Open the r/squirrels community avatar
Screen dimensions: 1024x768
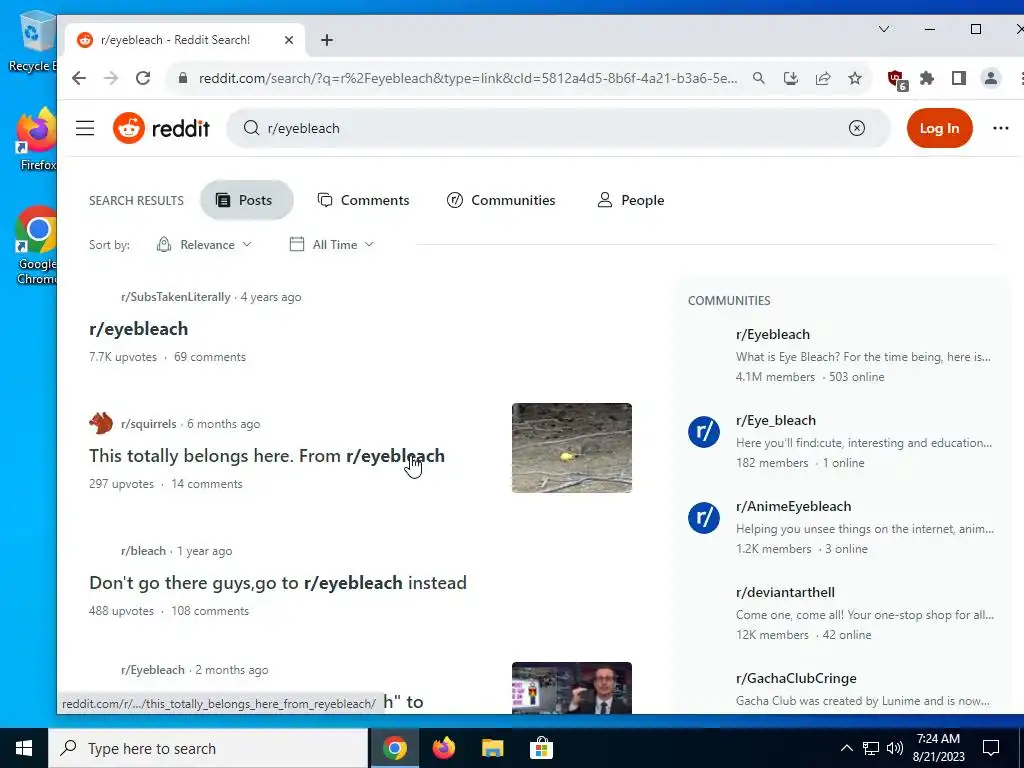(101, 423)
